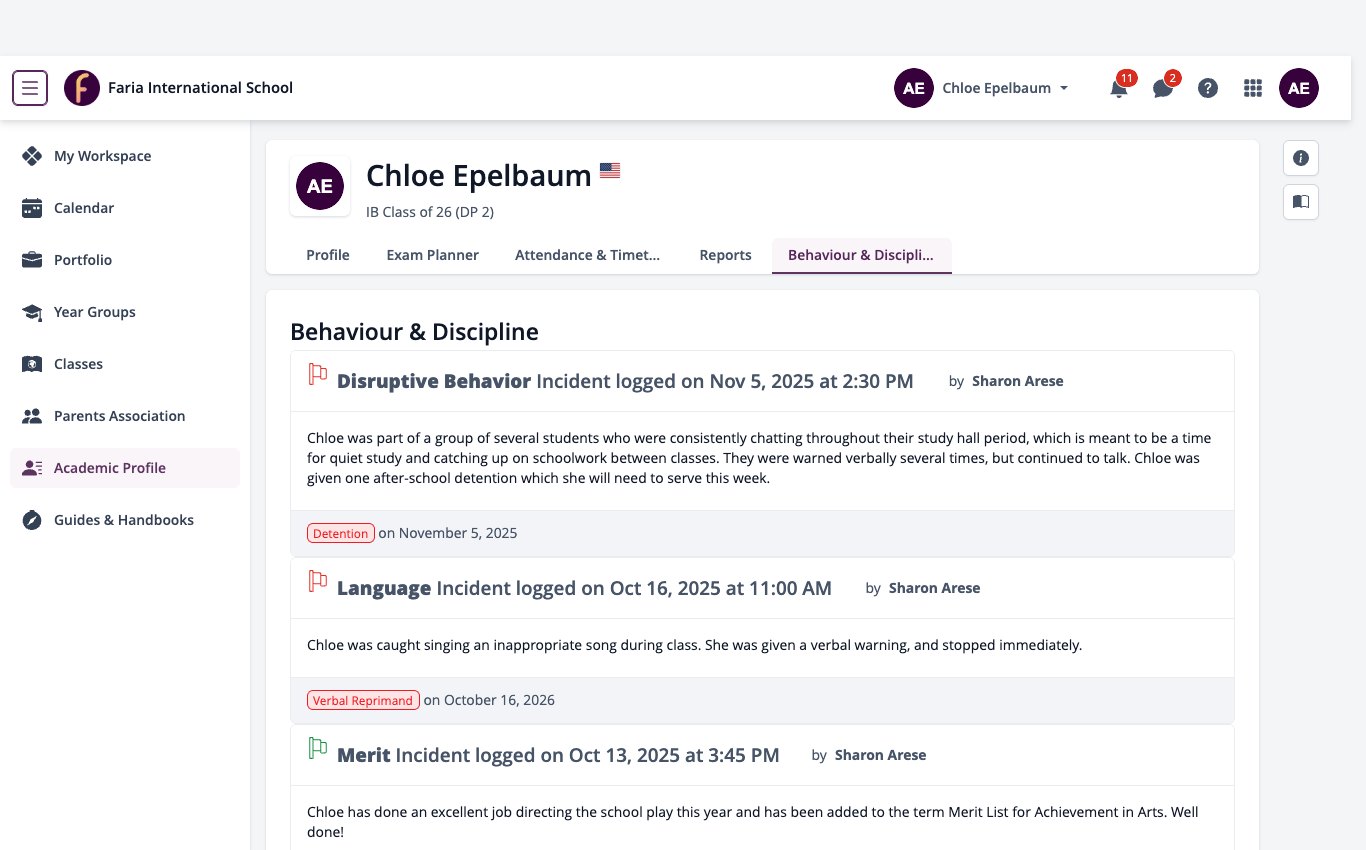This screenshot has width=1366, height=850.
Task: Click the US flag beside student name
Action: pos(610,171)
